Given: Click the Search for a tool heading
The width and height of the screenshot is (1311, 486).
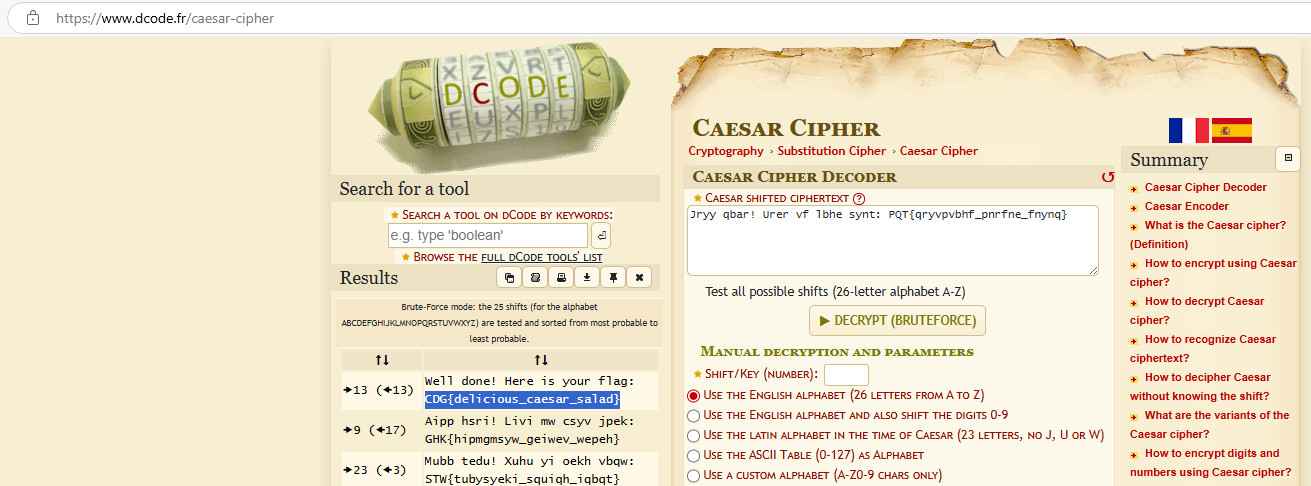Looking at the screenshot, I should coord(404,189).
